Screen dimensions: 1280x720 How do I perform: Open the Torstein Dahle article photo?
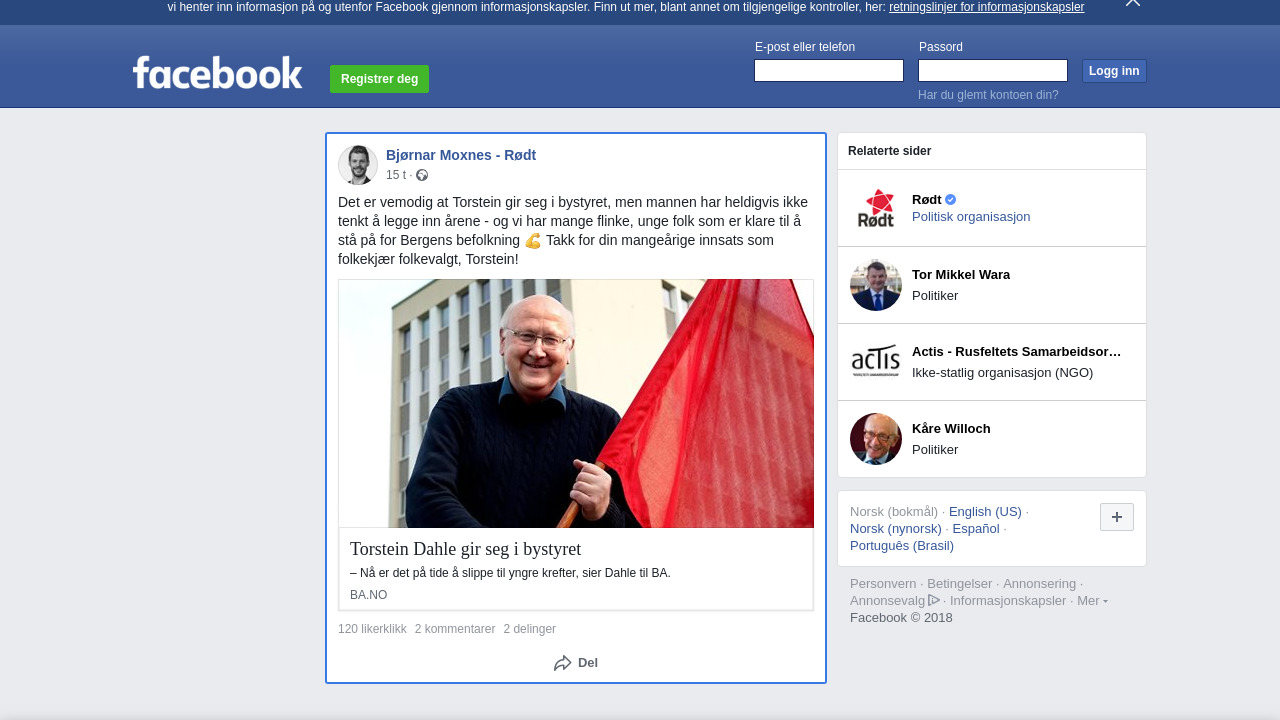pyautogui.click(x=576, y=403)
